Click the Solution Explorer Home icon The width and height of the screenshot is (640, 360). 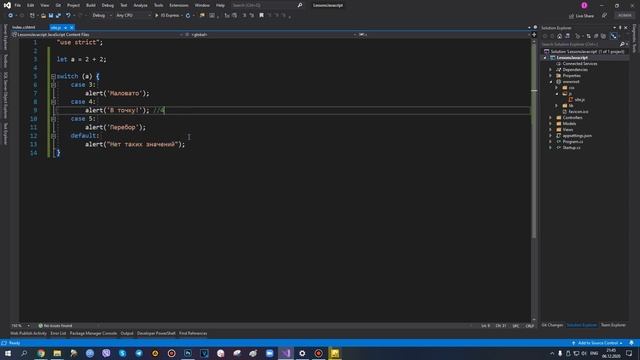(x=560, y=36)
